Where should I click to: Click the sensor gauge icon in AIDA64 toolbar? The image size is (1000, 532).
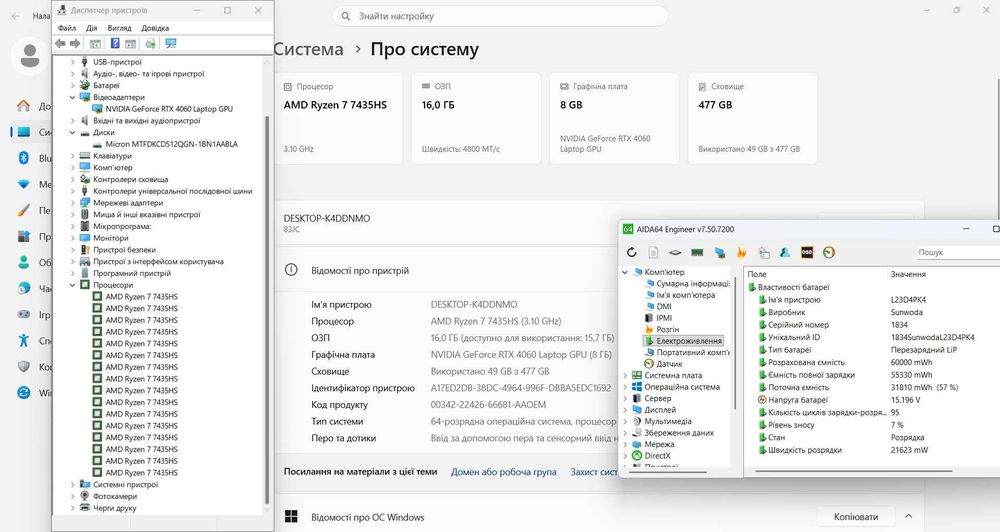click(x=828, y=252)
